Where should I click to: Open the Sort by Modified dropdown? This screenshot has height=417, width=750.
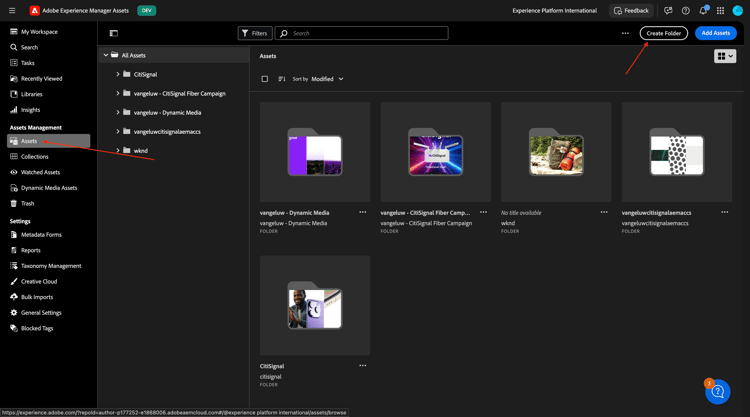coord(327,79)
